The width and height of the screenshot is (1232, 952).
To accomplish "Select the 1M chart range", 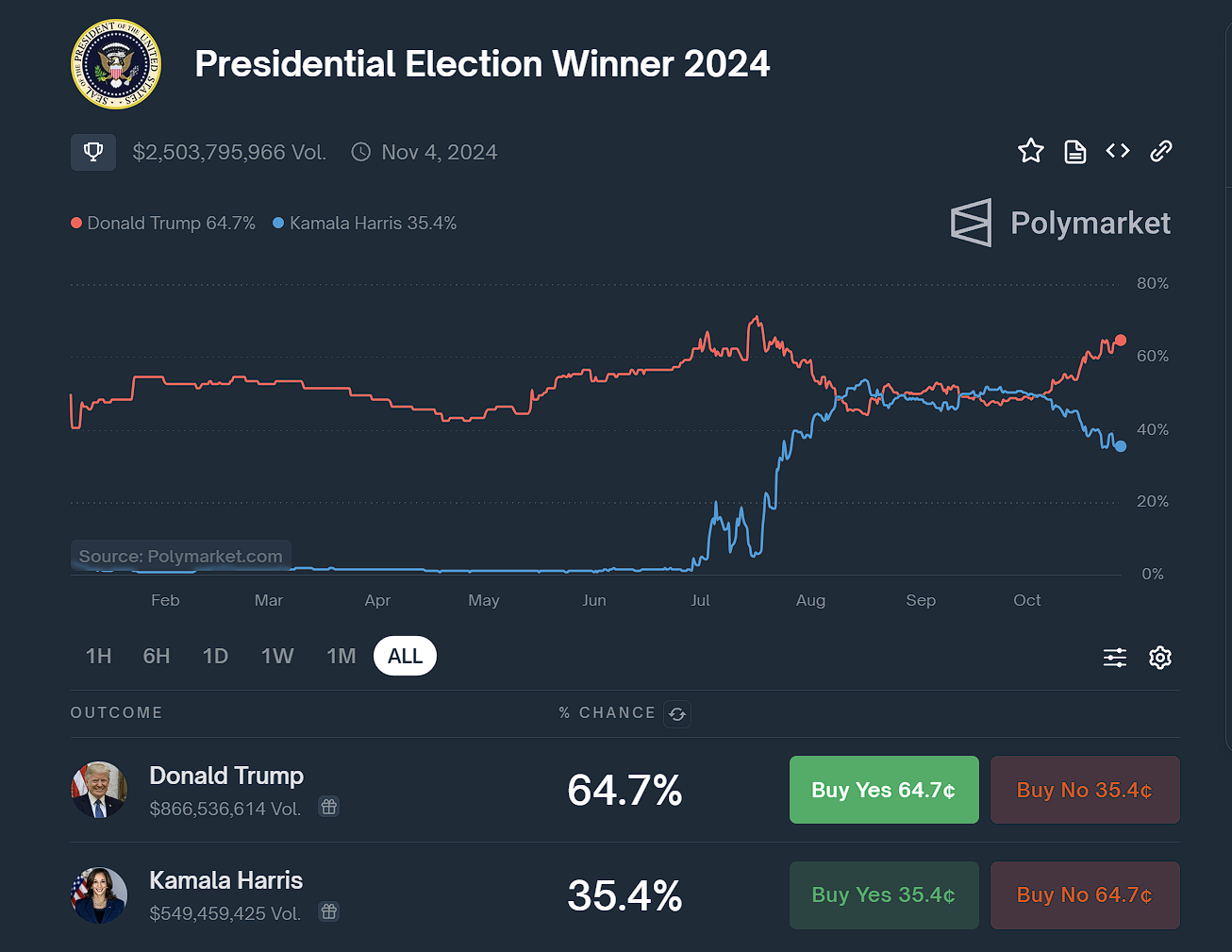I will pos(341,657).
